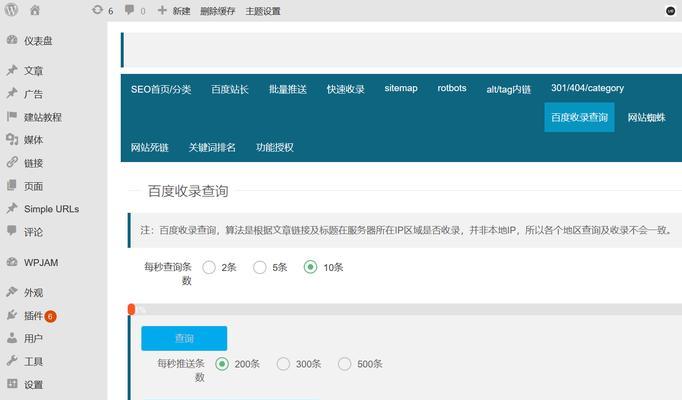The width and height of the screenshot is (682, 400).
Task: Click the 广告 pin icon
Action: tap(12, 93)
